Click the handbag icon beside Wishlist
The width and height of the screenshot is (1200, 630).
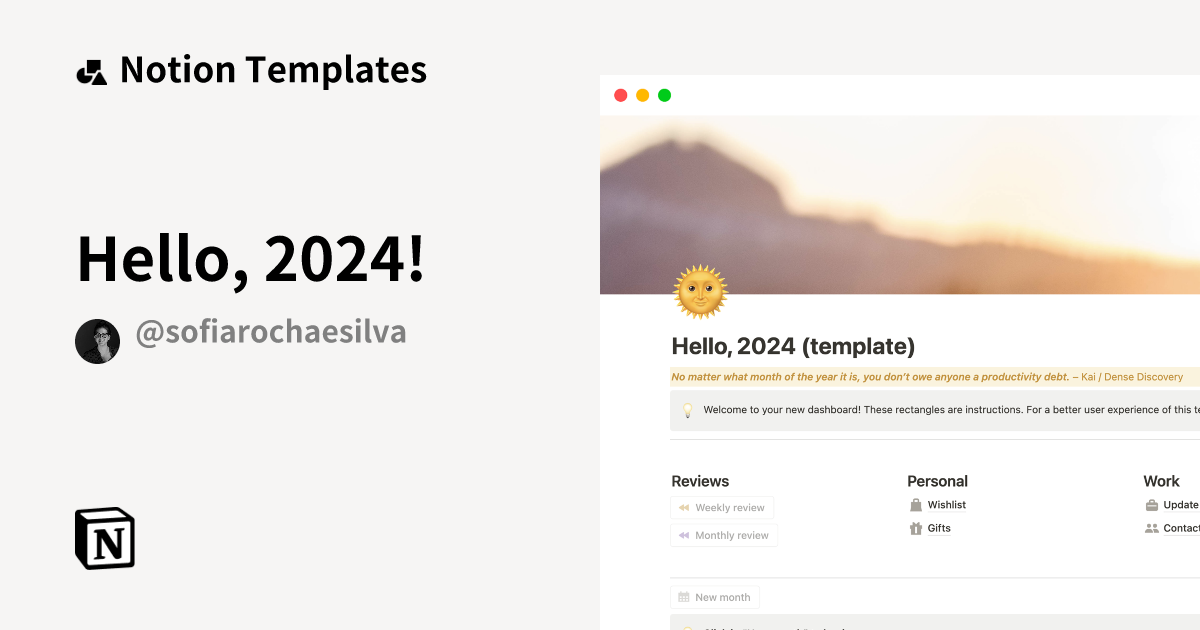coord(916,504)
